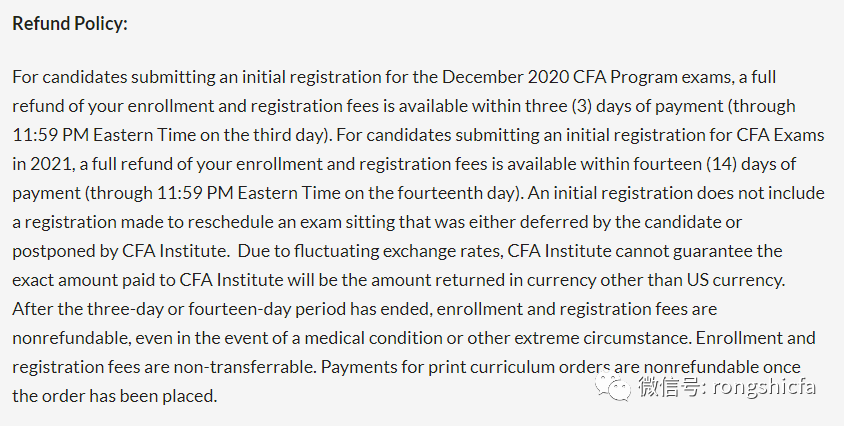Click the 'Refund Policy:' heading
The height and width of the screenshot is (426, 844).
pos(70,24)
